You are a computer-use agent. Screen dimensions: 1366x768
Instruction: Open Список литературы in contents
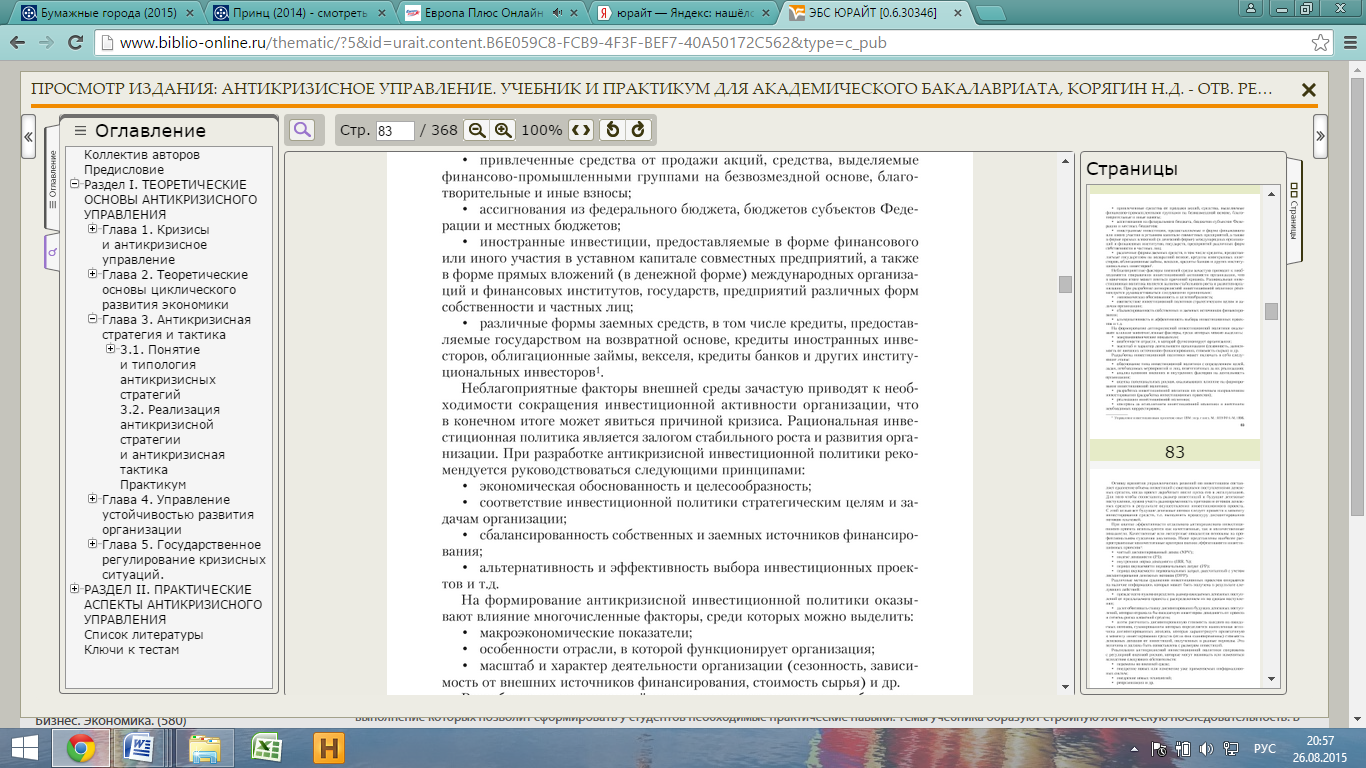pos(144,635)
